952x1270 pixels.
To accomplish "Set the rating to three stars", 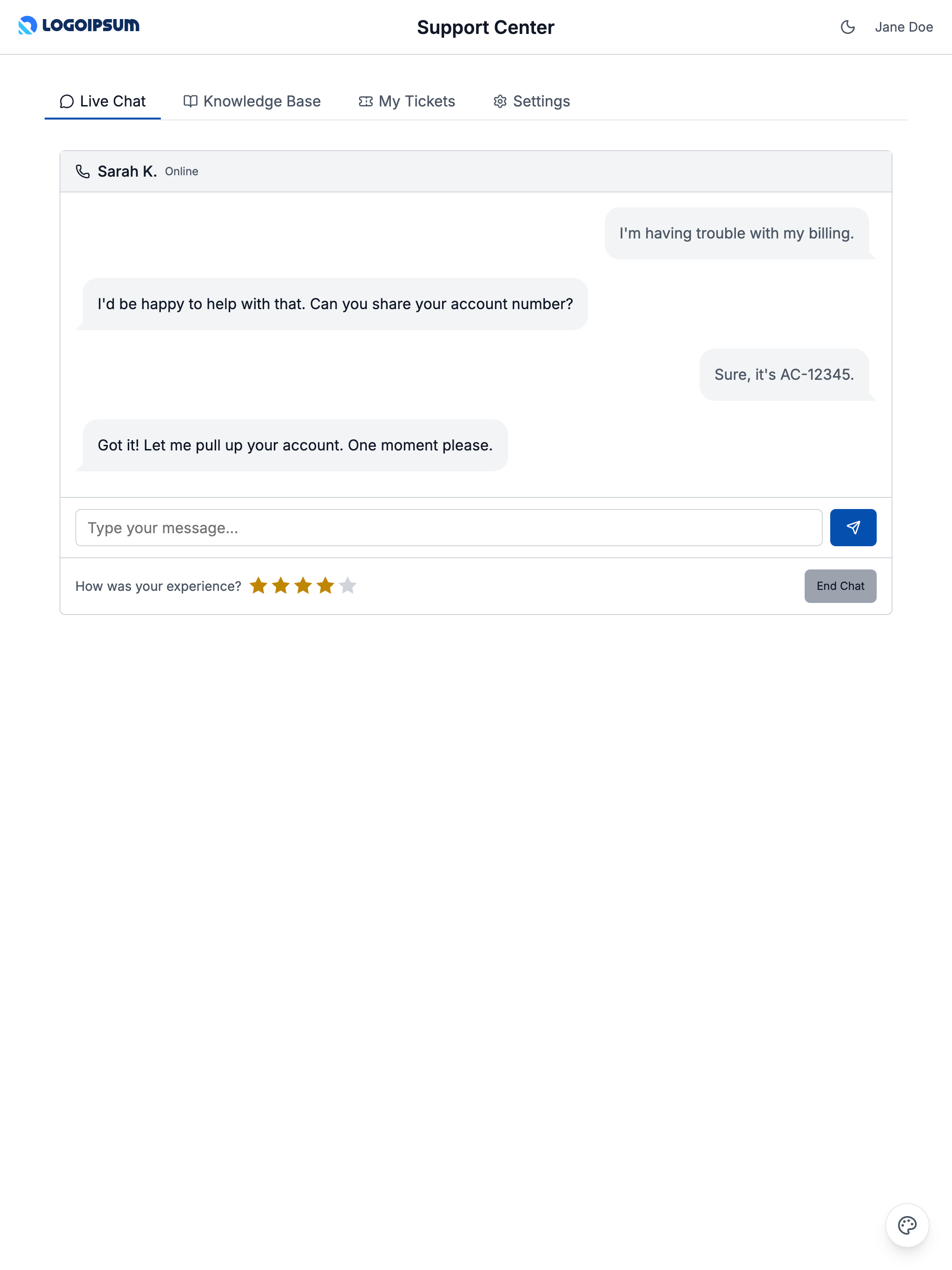I will pyautogui.click(x=303, y=586).
